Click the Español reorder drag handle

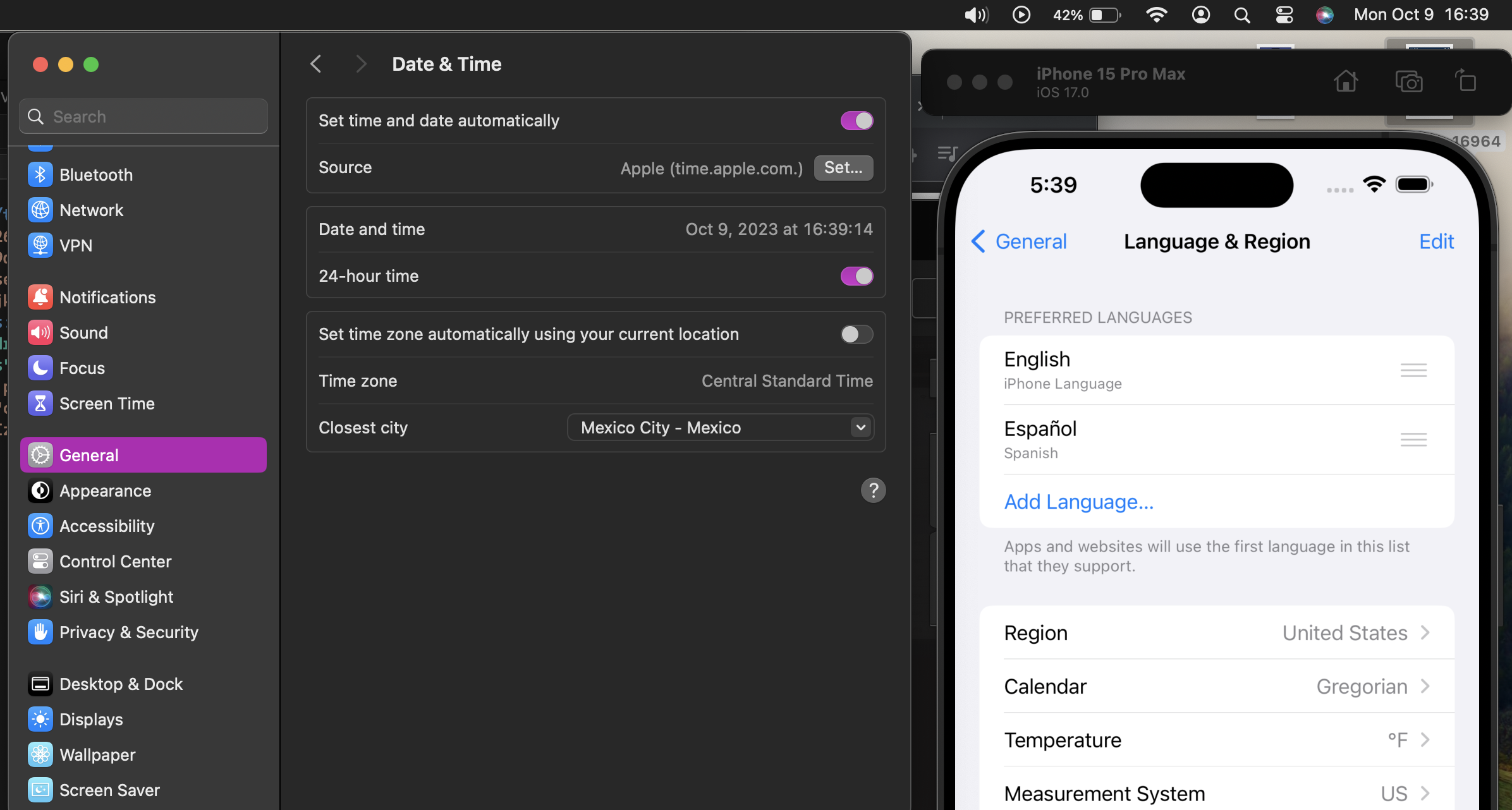pyautogui.click(x=1413, y=439)
